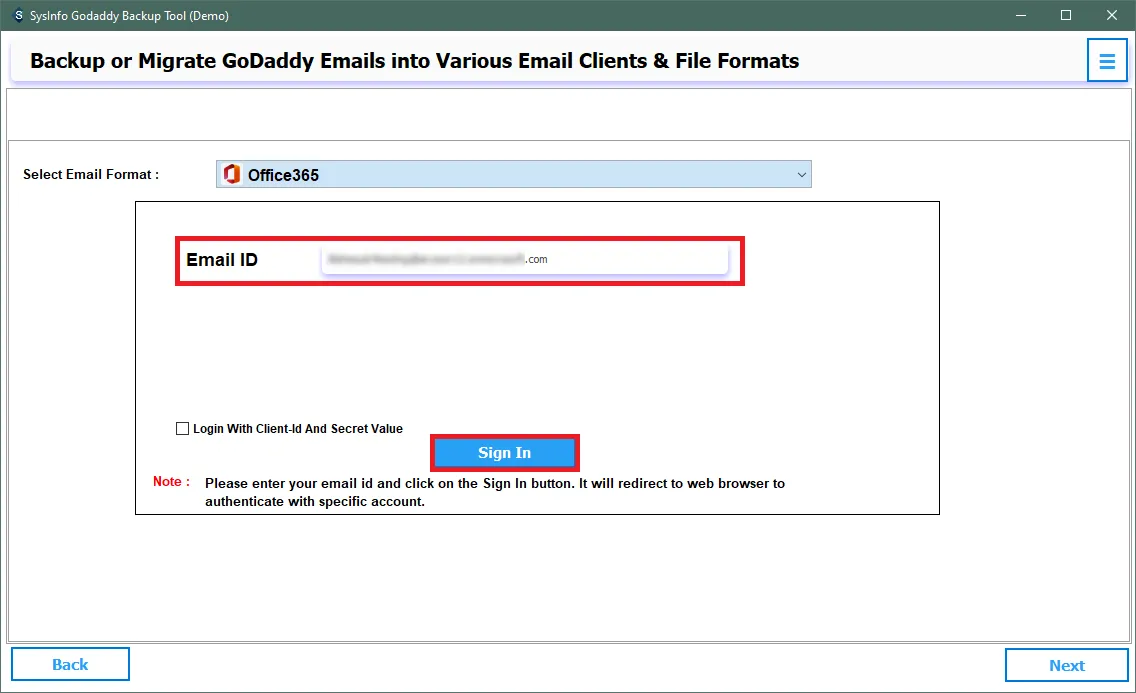Open the hamburger menu icon
Screen dimensions: 1136x693
1106,60
